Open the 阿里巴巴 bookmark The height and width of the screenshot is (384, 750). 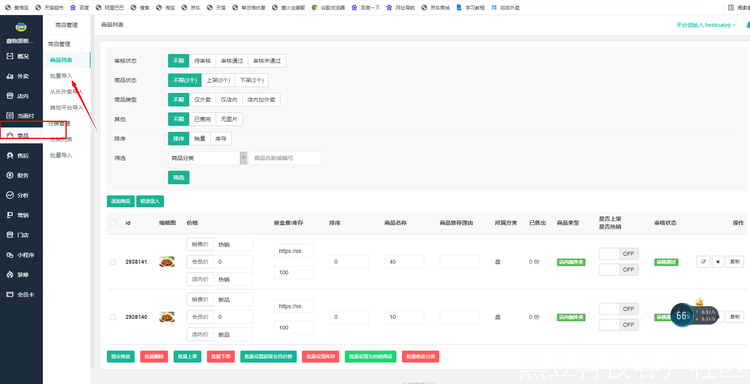click(x=110, y=8)
